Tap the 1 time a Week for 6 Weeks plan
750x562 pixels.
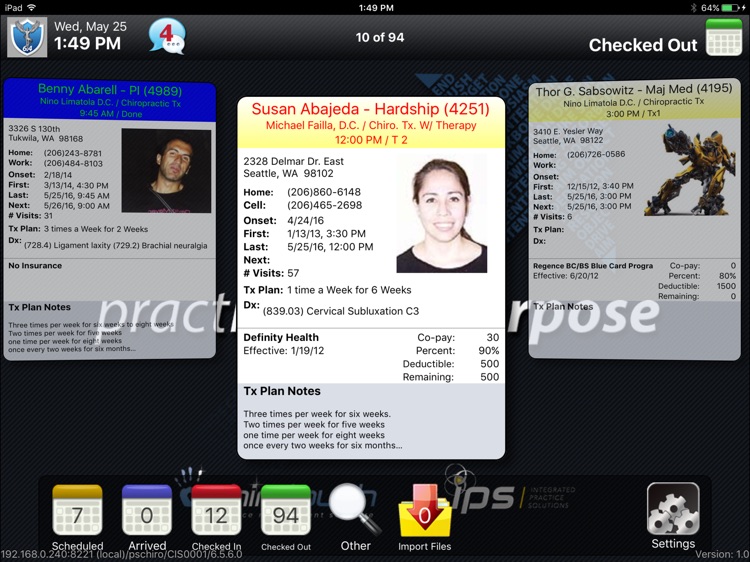coord(349,290)
